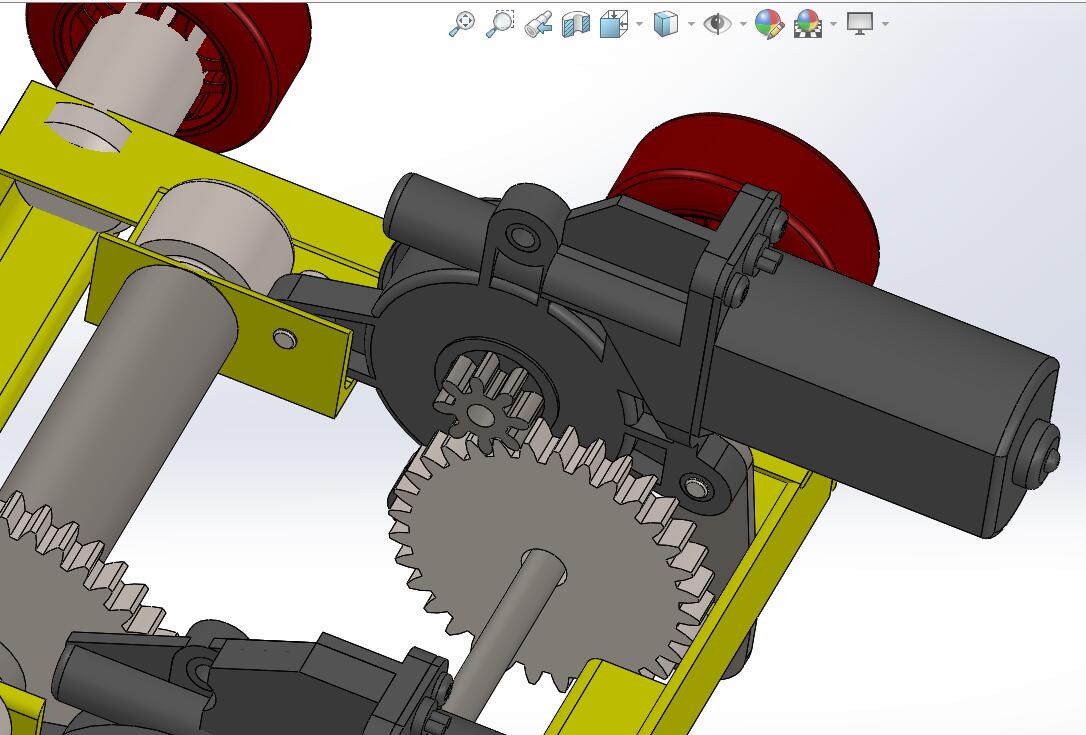Screen dimensions: 1086x735
Task: Open the View Orientation dropdown arrow
Action: (639, 24)
